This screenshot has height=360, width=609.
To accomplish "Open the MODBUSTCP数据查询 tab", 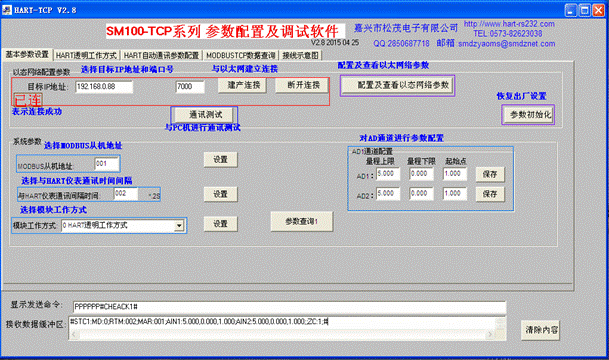I will 240,56.
